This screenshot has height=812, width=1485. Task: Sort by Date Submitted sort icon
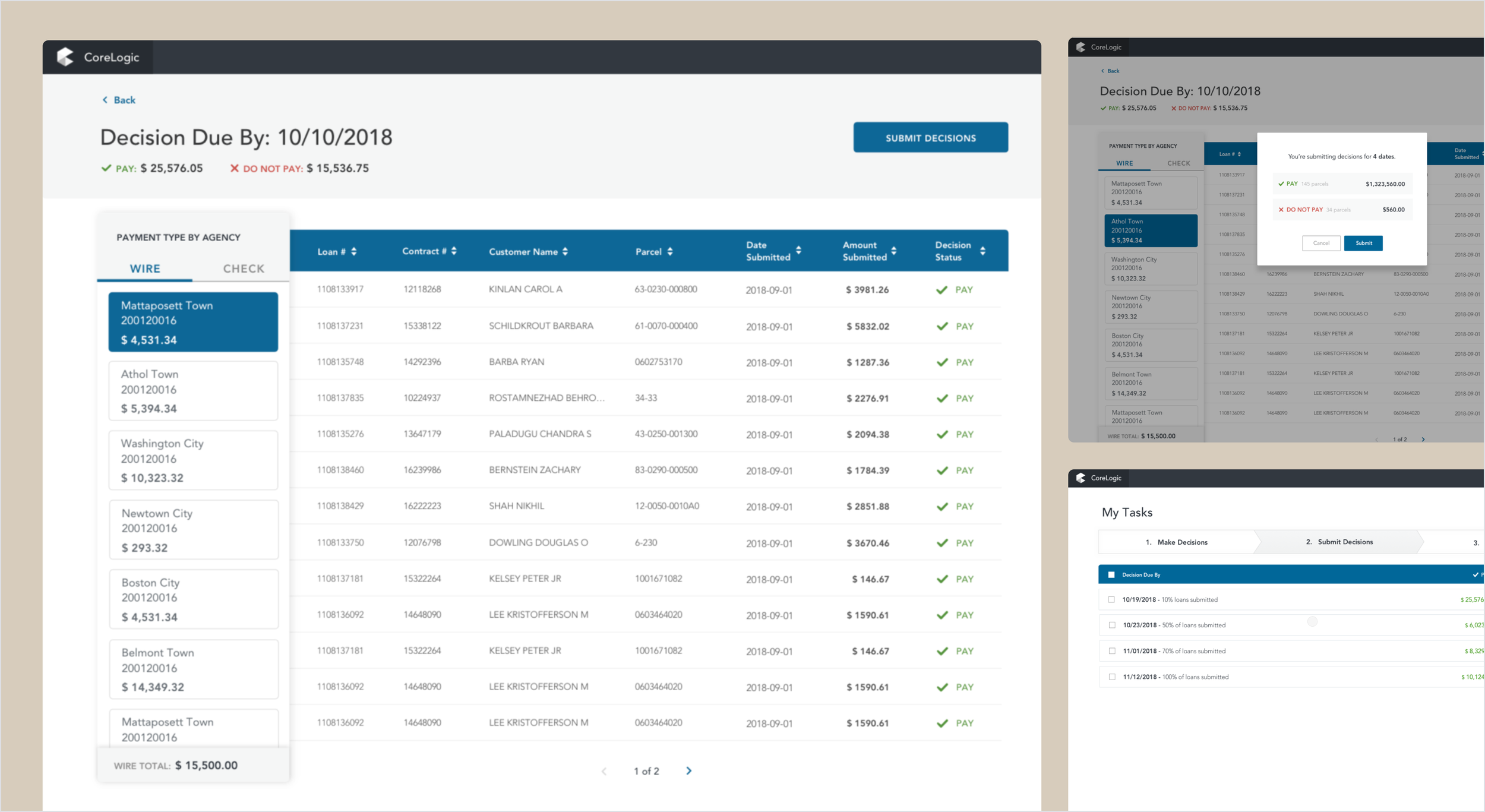(x=799, y=251)
